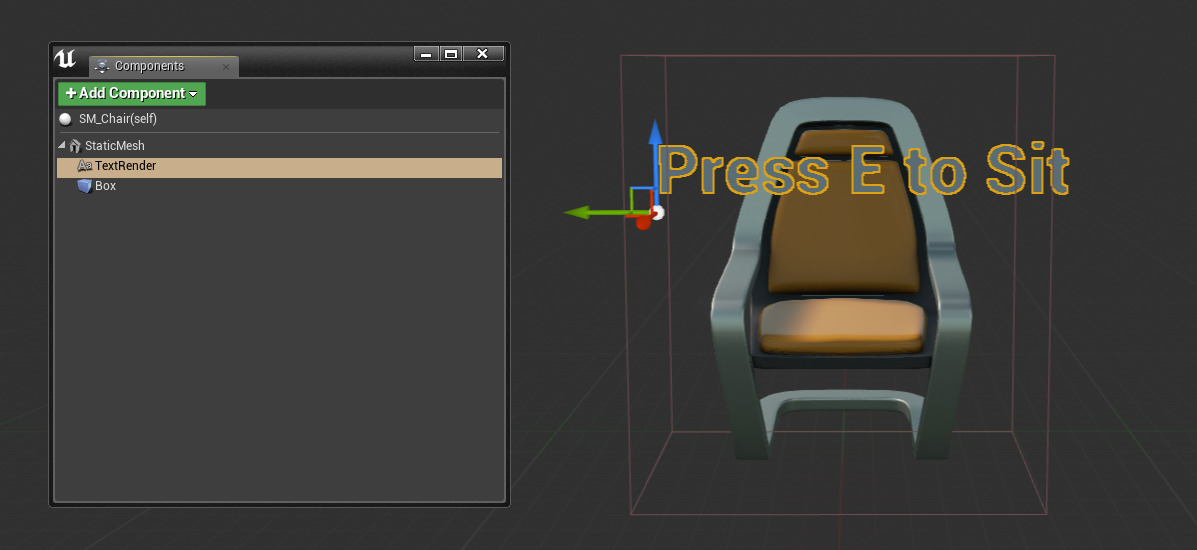
Task: Click the StaticMesh house icon
Action: click(x=75, y=145)
